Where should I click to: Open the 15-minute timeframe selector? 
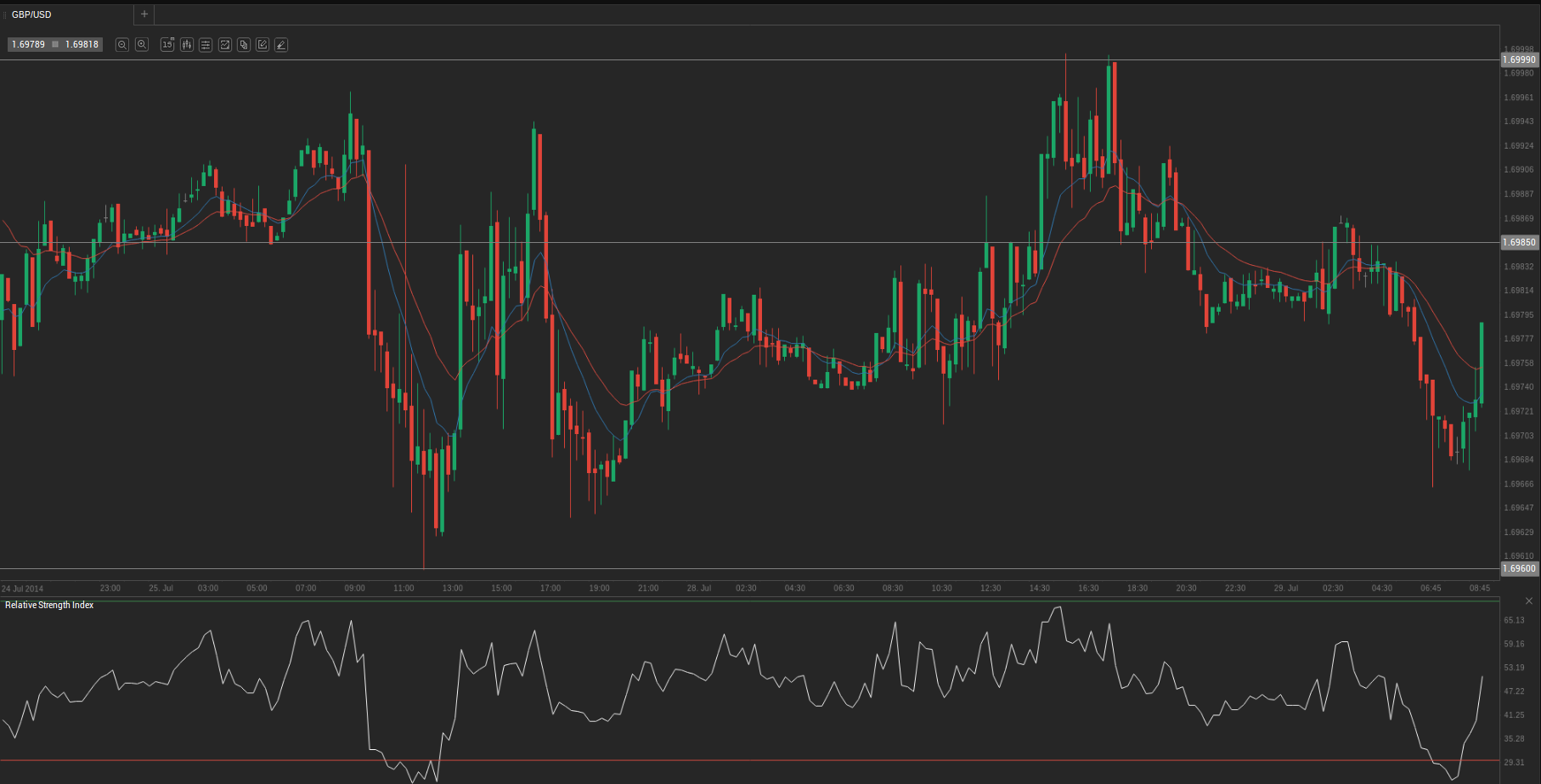click(167, 44)
